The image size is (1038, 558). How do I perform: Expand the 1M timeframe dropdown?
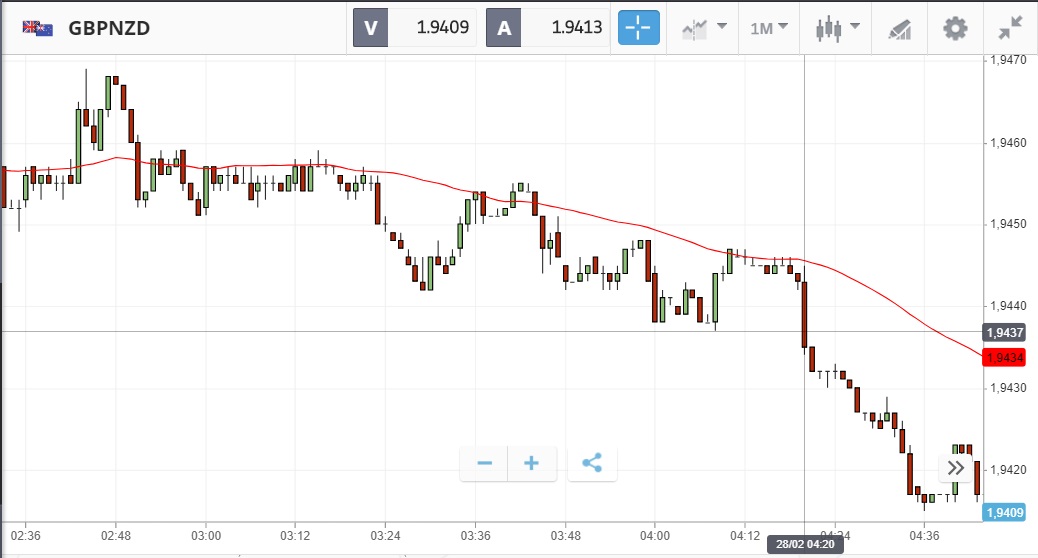pos(769,28)
